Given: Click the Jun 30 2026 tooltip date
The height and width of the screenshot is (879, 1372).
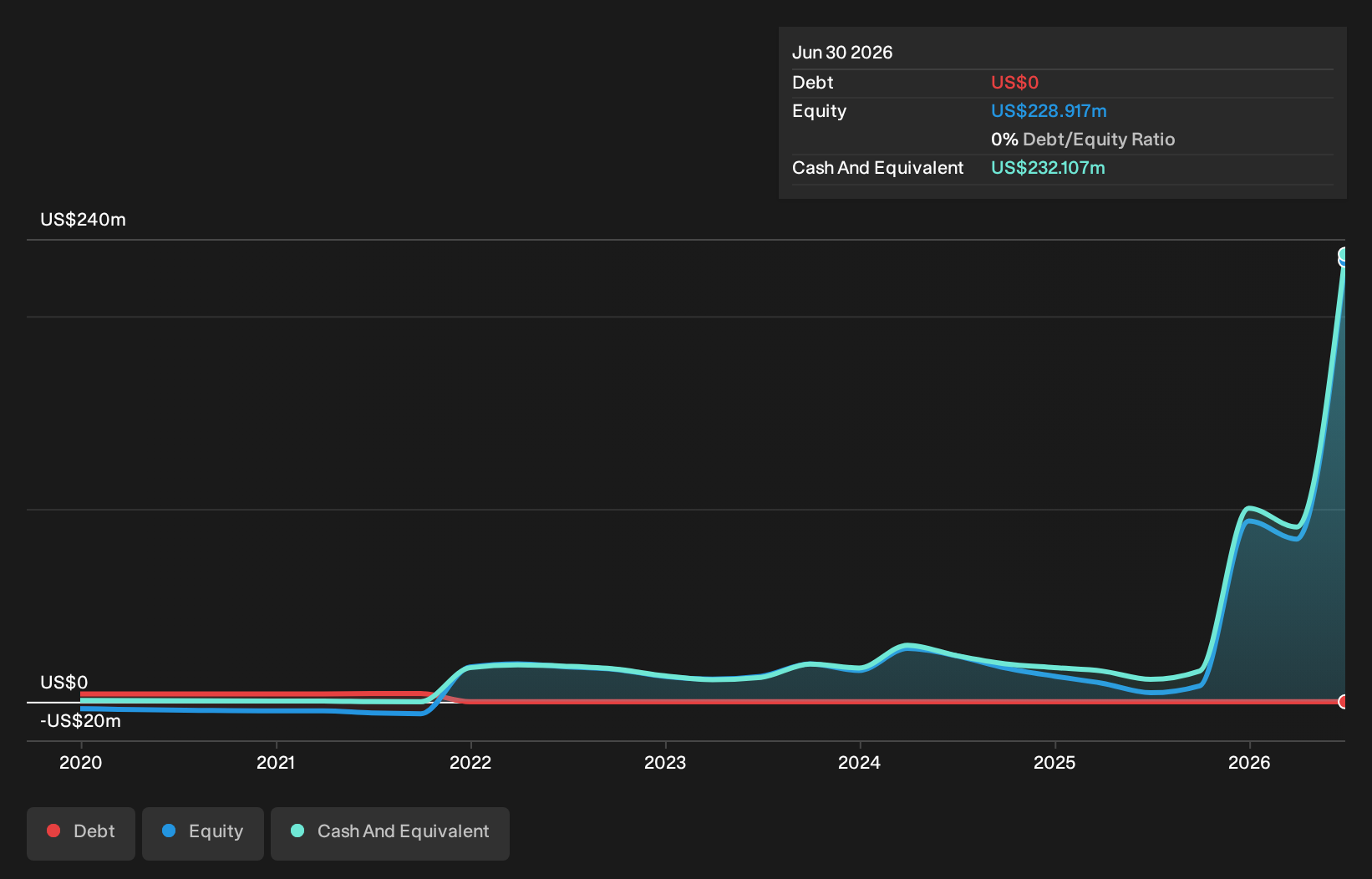Looking at the screenshot, I should coord(842,53).
